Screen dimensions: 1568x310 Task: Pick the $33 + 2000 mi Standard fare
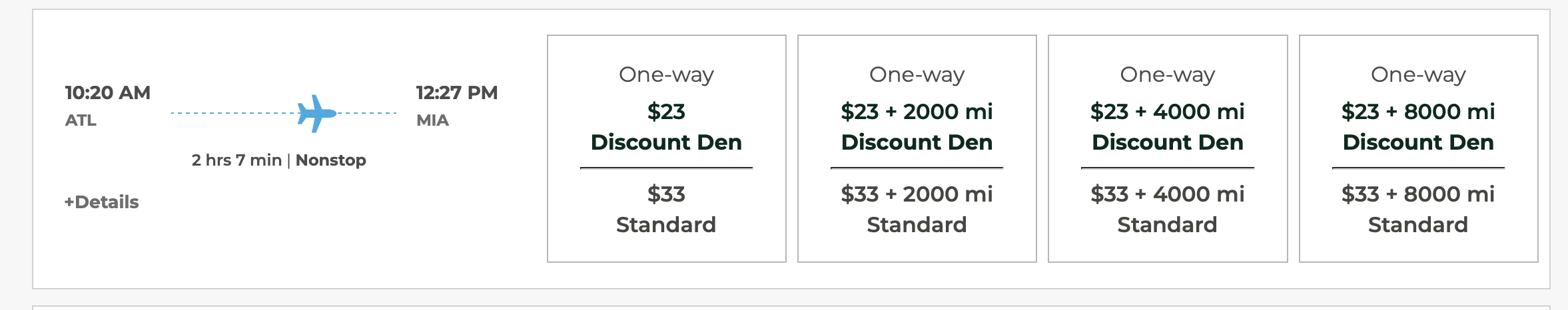point(917,209)
